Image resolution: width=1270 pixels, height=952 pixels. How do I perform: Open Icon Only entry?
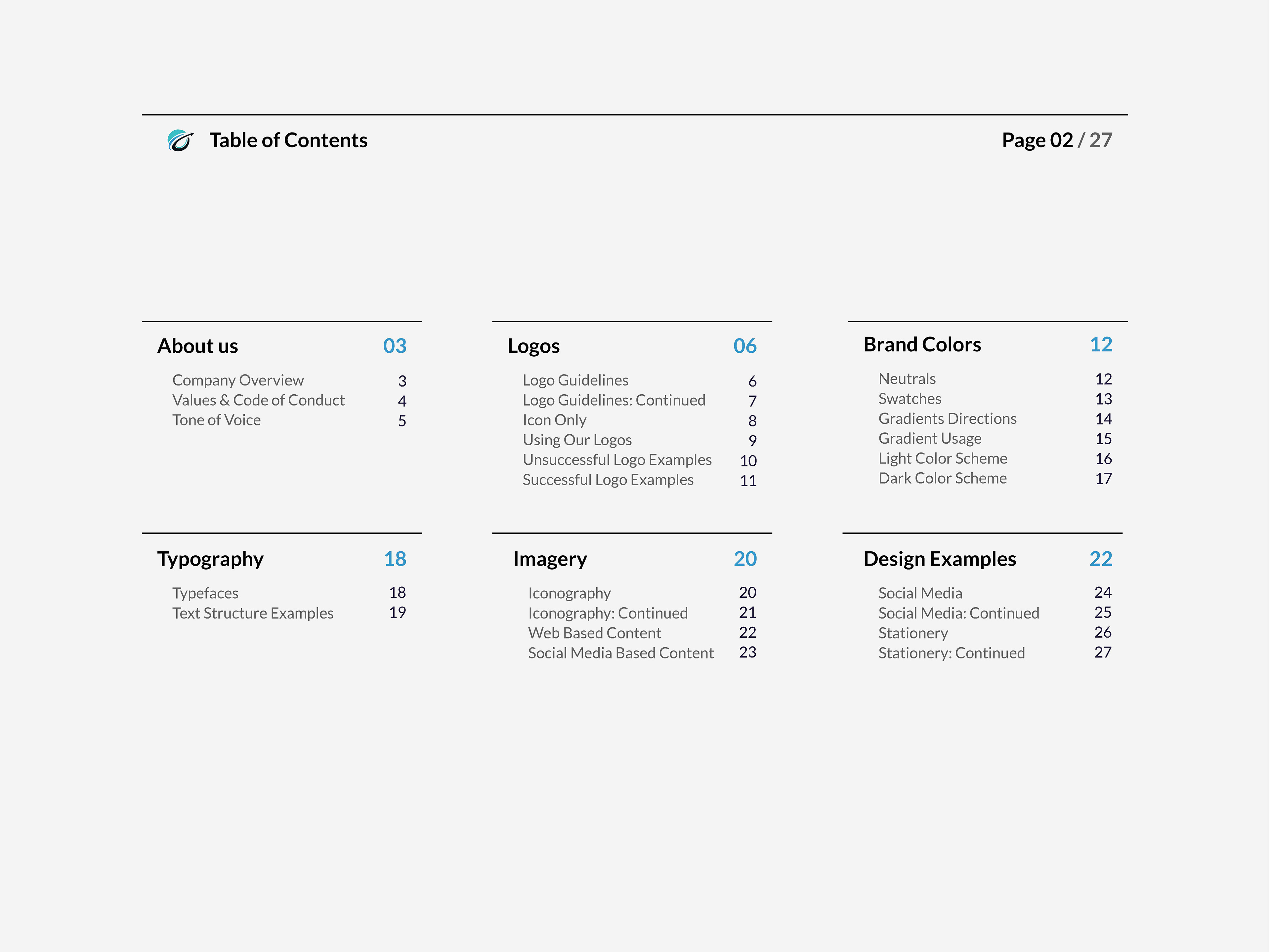coord(554,420)
